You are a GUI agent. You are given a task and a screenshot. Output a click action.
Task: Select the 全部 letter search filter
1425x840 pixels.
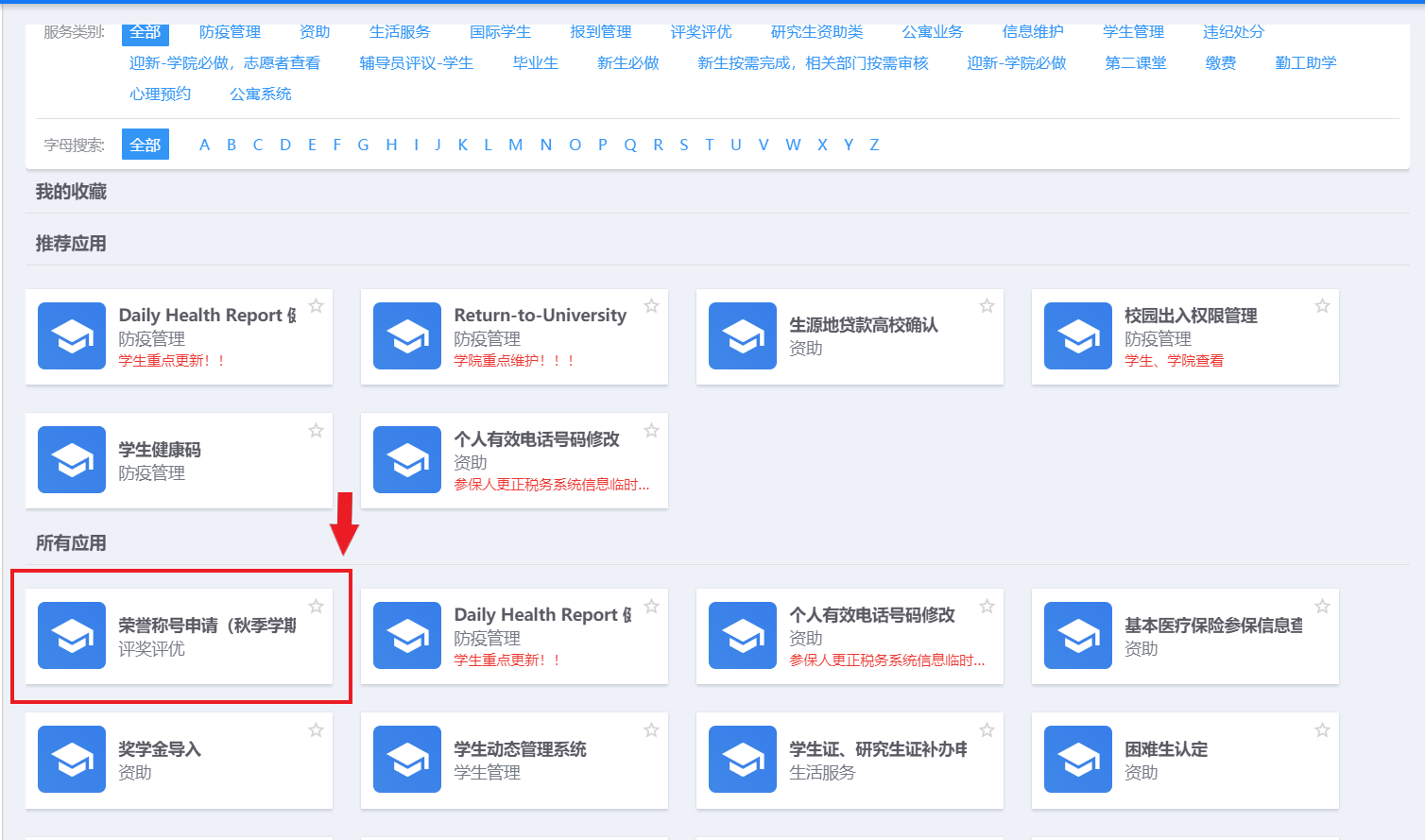tap(146, 145)
